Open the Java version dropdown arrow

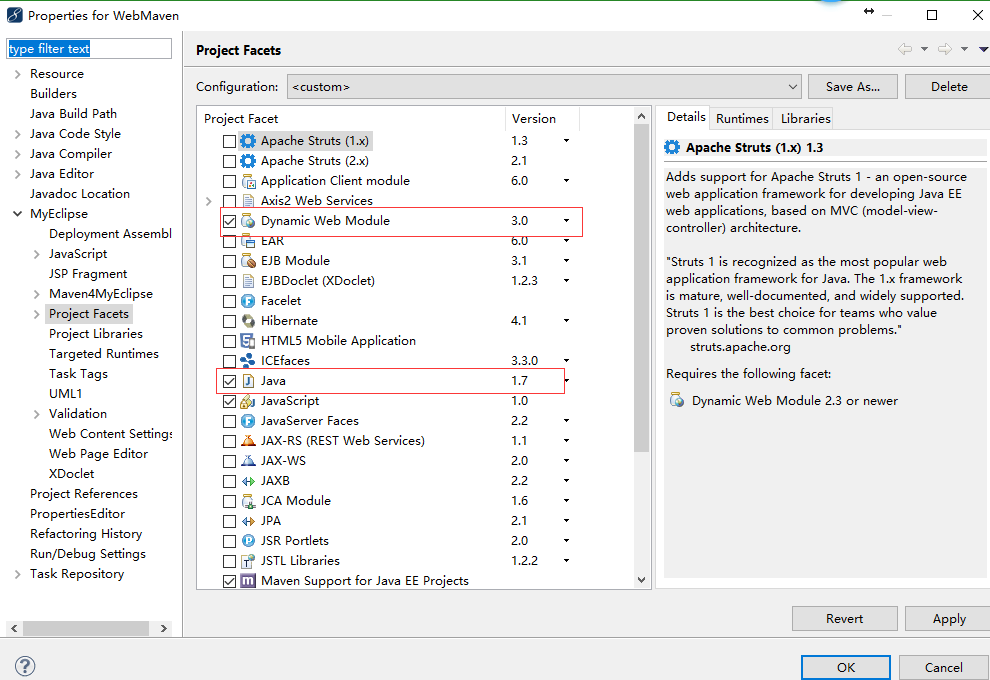coord(567,380)
